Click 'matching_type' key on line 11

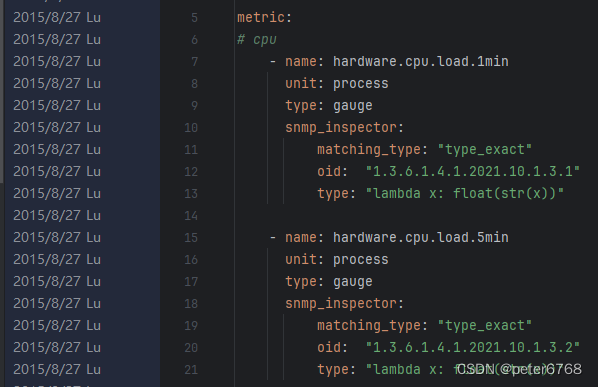point(369,149)
